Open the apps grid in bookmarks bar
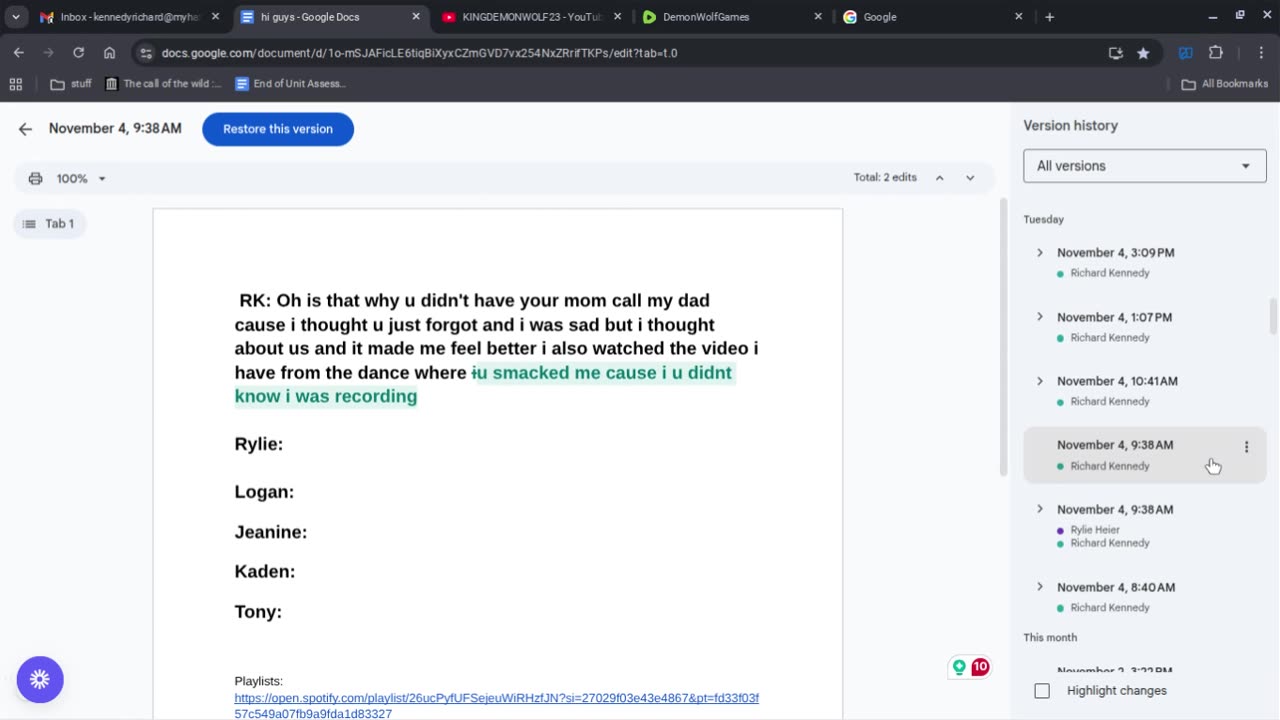1280x720 pixels. tap(16, 84)
